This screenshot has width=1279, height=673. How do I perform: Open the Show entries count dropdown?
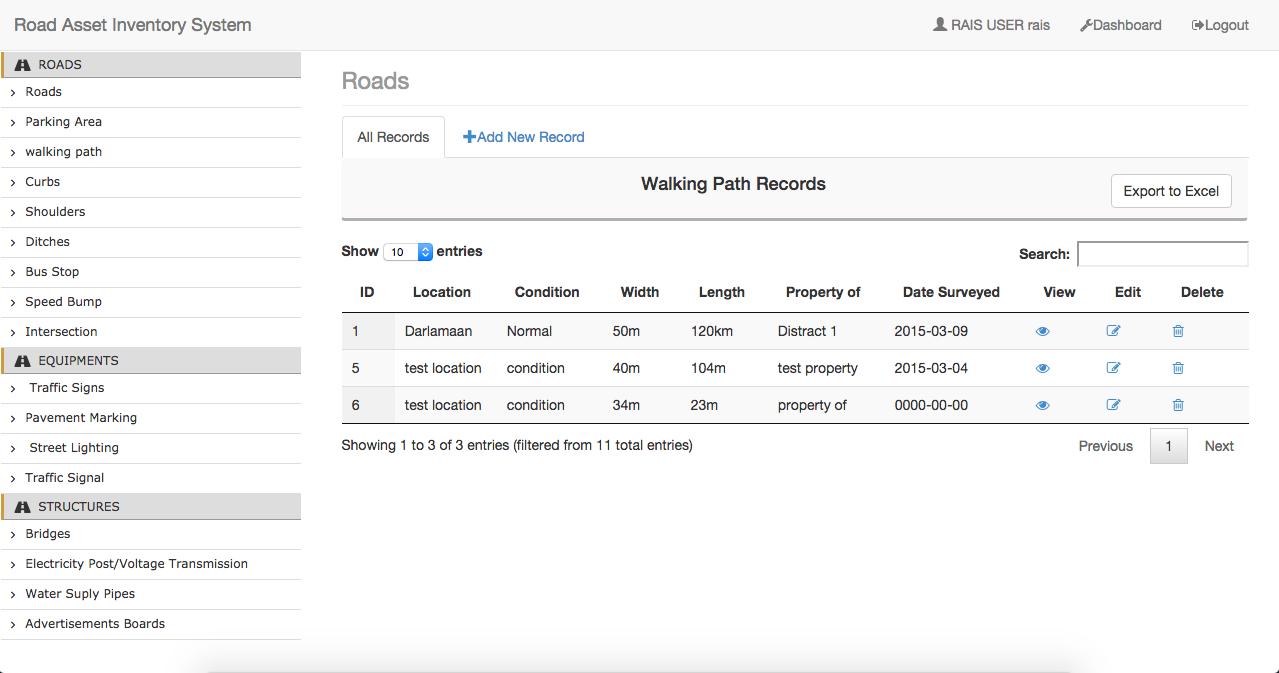click(407, 252)
